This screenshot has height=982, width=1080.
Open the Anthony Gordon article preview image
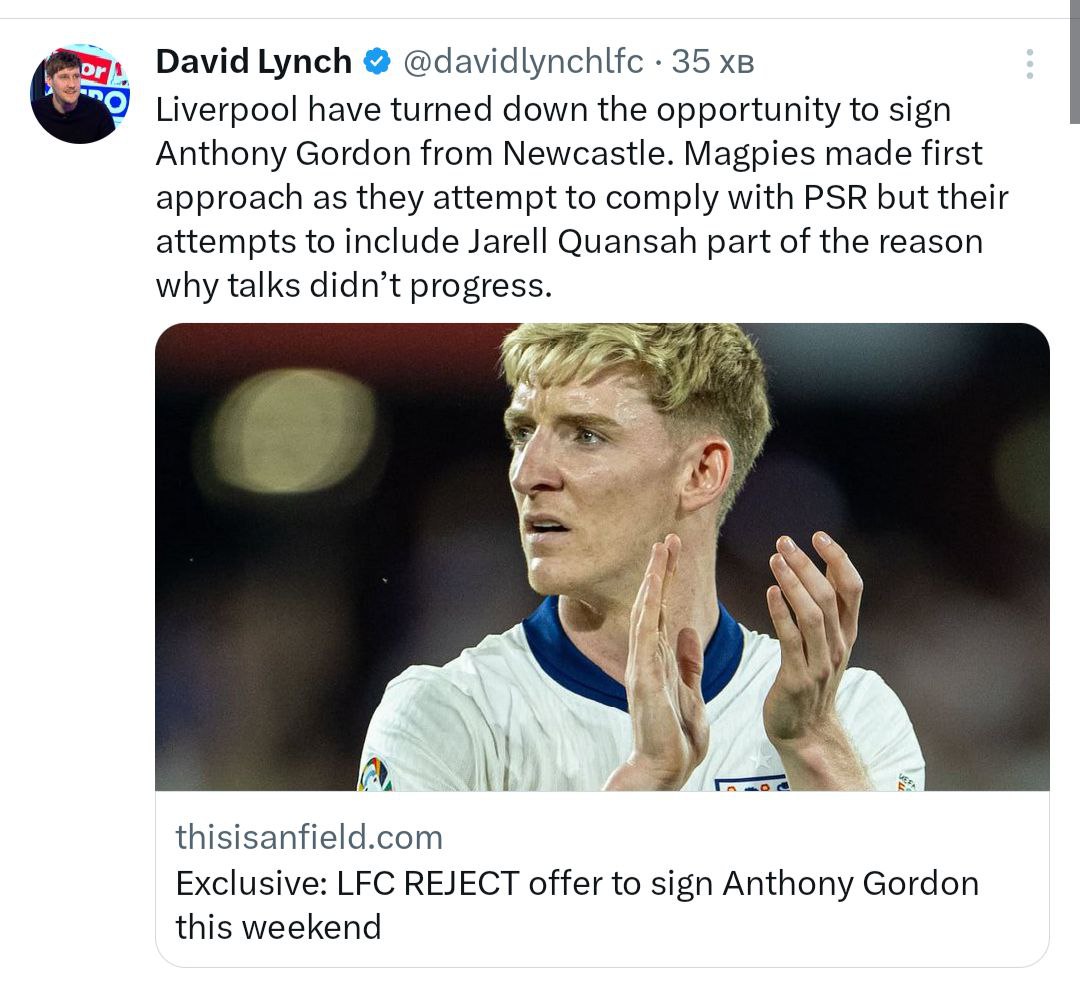point(602,556)
